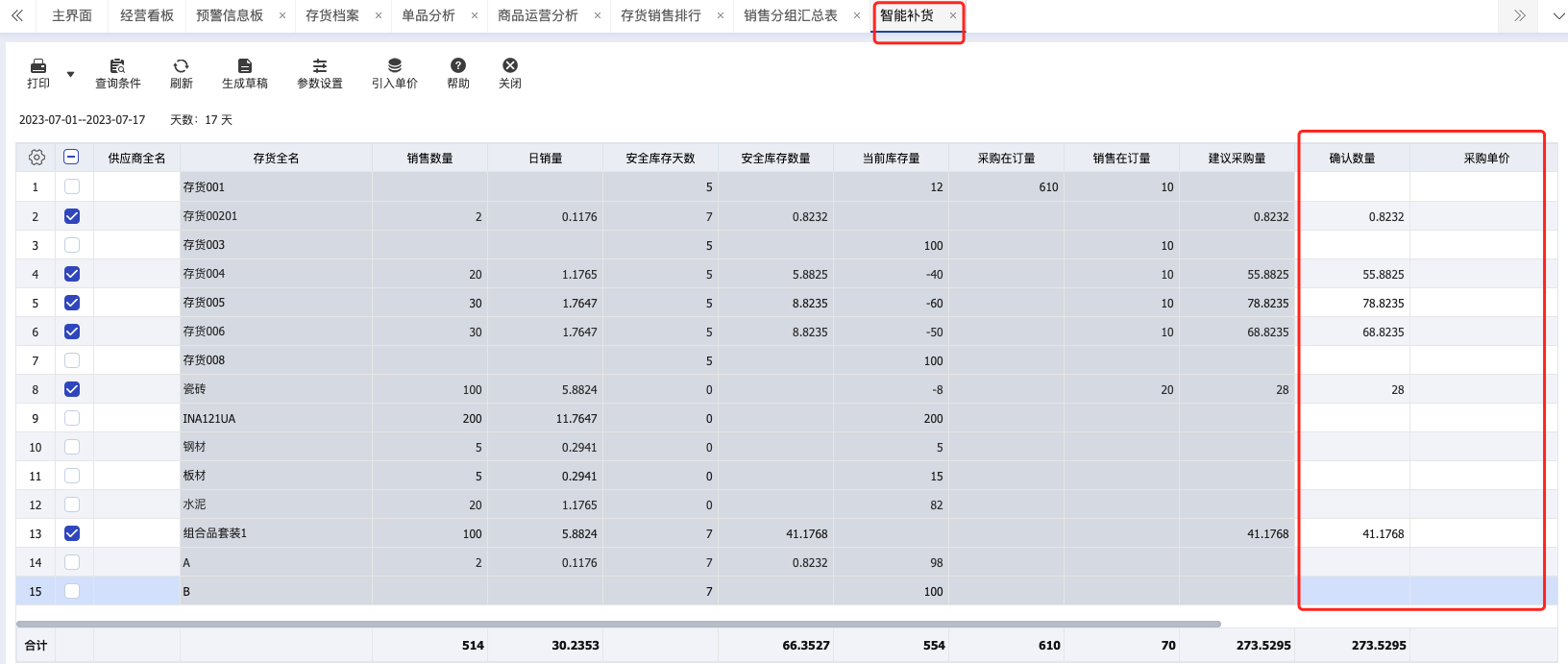Image resolution: width=1568 pixels, height=664 pixels.
Task: Click the 存货全名 column header
Action: point(276,159)
